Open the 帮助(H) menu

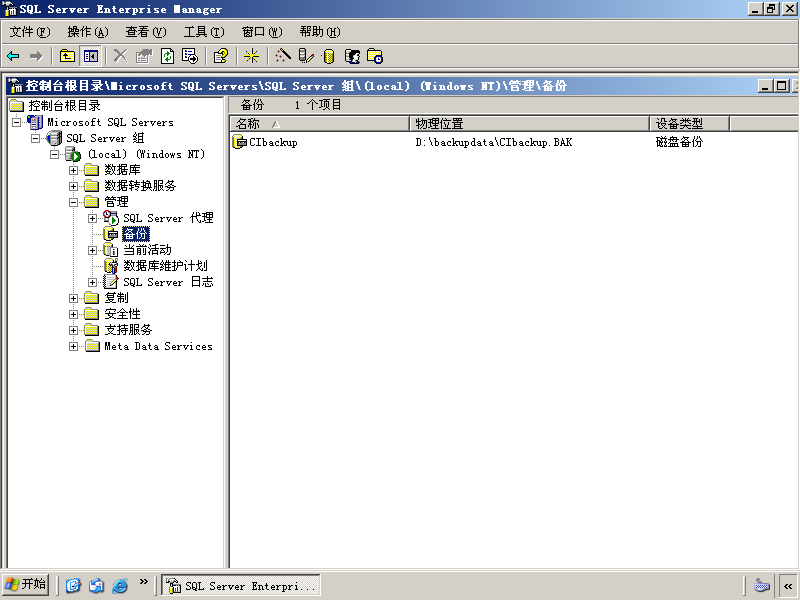(320, 32)
